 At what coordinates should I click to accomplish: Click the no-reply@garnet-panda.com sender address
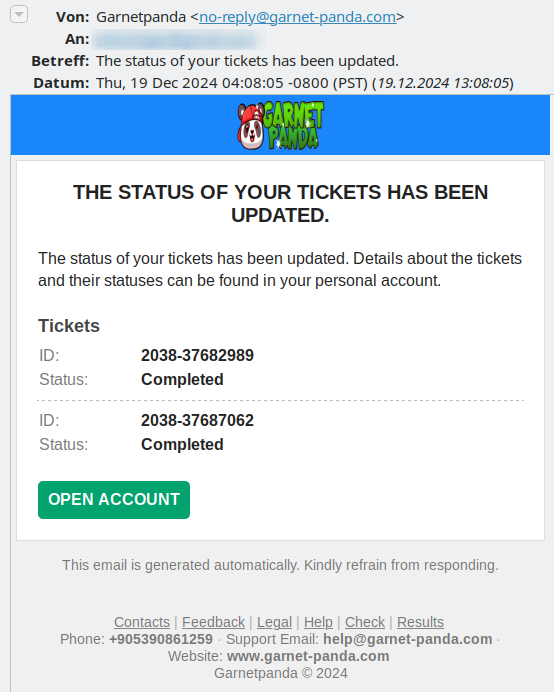tap(297, 17)
